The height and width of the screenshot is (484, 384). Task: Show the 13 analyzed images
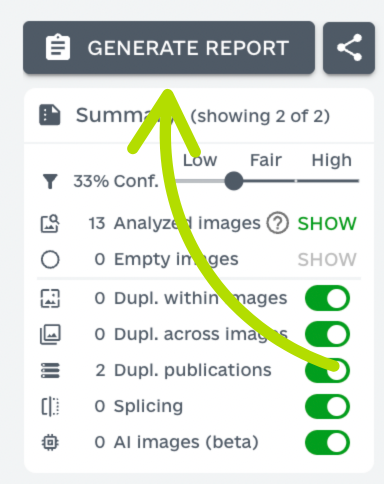327,223
